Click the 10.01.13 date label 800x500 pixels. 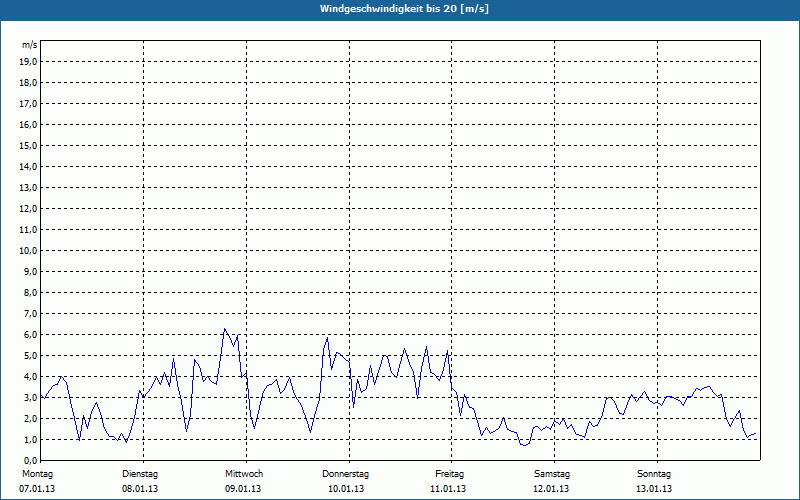[346, 489]
